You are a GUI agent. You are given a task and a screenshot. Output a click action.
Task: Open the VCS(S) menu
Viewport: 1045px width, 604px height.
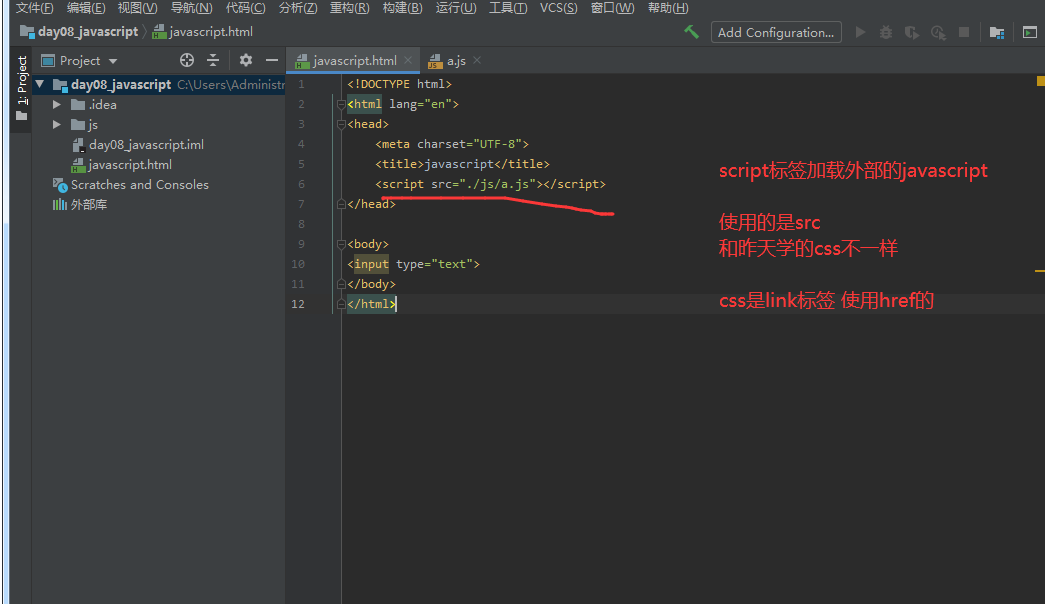click(558, 8)
